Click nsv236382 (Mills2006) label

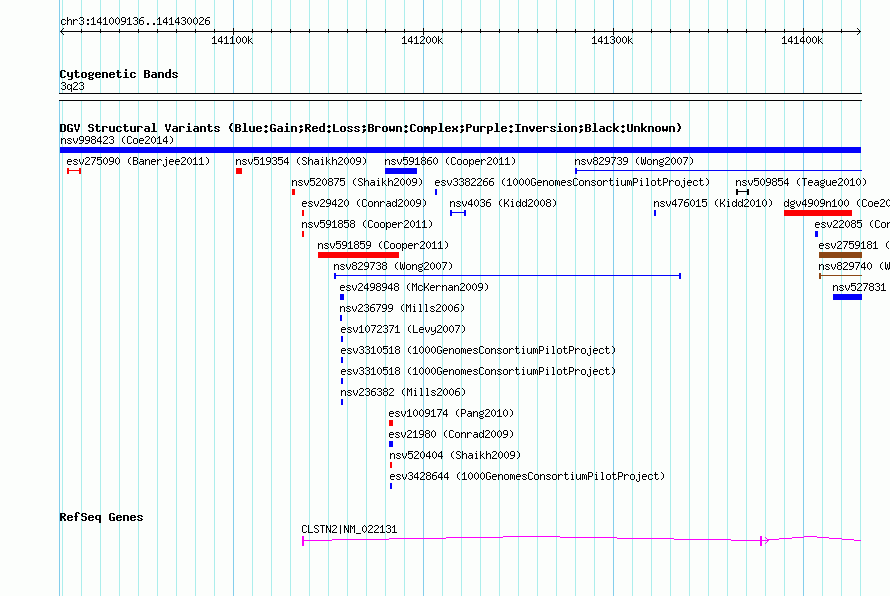(x=403, y=392)
